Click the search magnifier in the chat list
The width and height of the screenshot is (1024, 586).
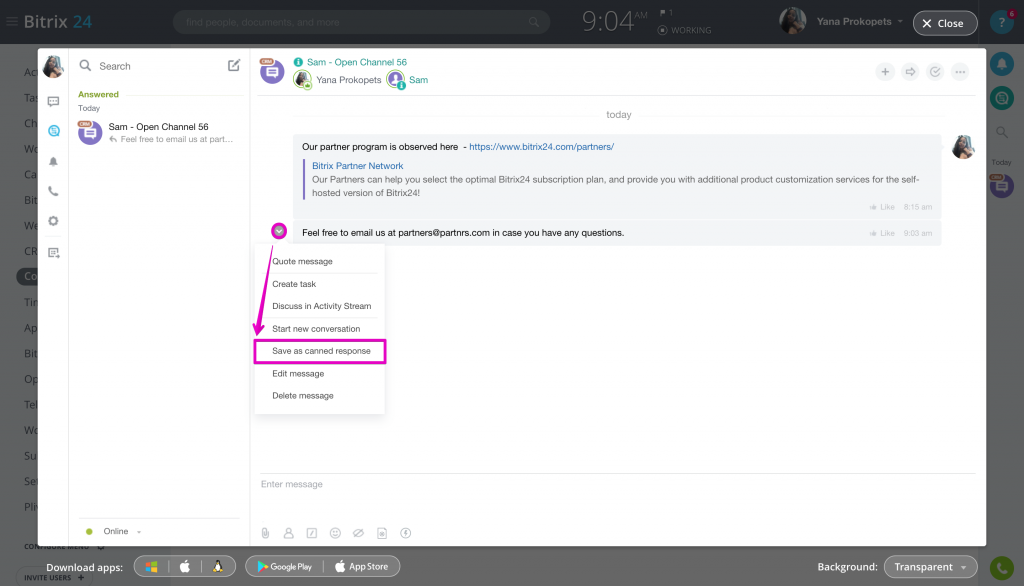[x=85, y=65]
